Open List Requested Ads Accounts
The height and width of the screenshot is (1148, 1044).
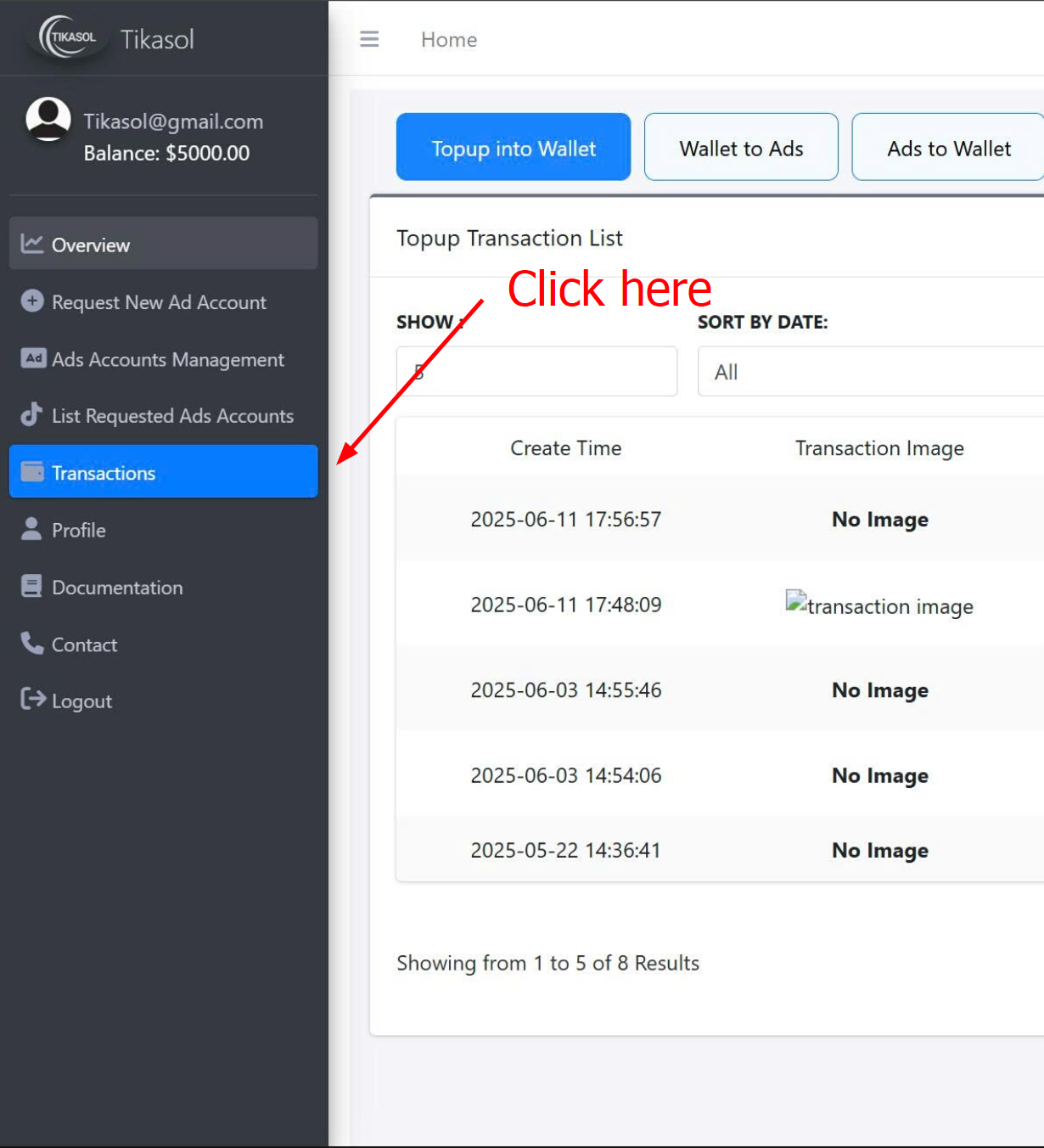click(x=164, y=415)
